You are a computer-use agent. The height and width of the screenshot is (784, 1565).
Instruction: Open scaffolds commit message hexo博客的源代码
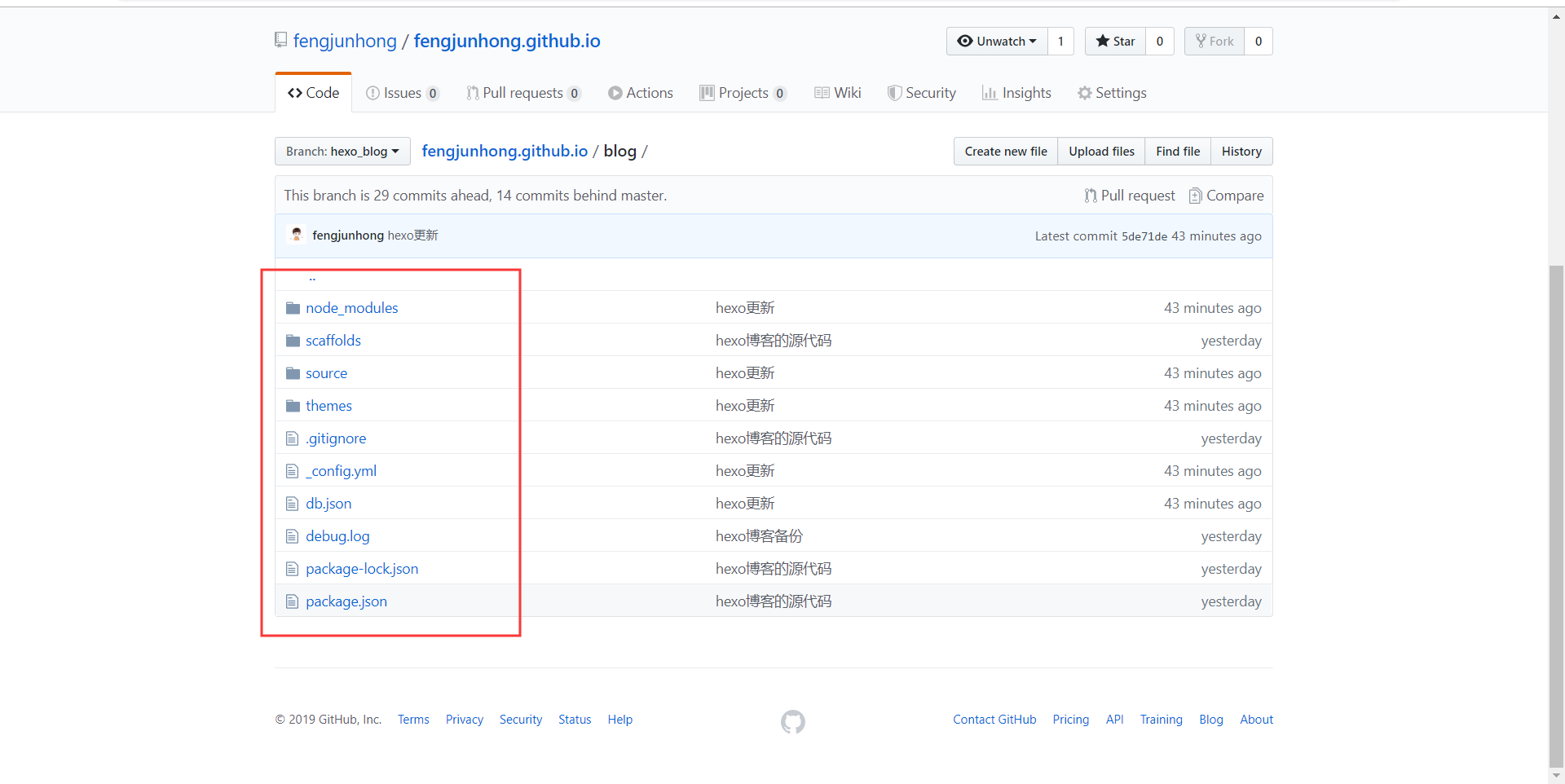tap(774, 341)
